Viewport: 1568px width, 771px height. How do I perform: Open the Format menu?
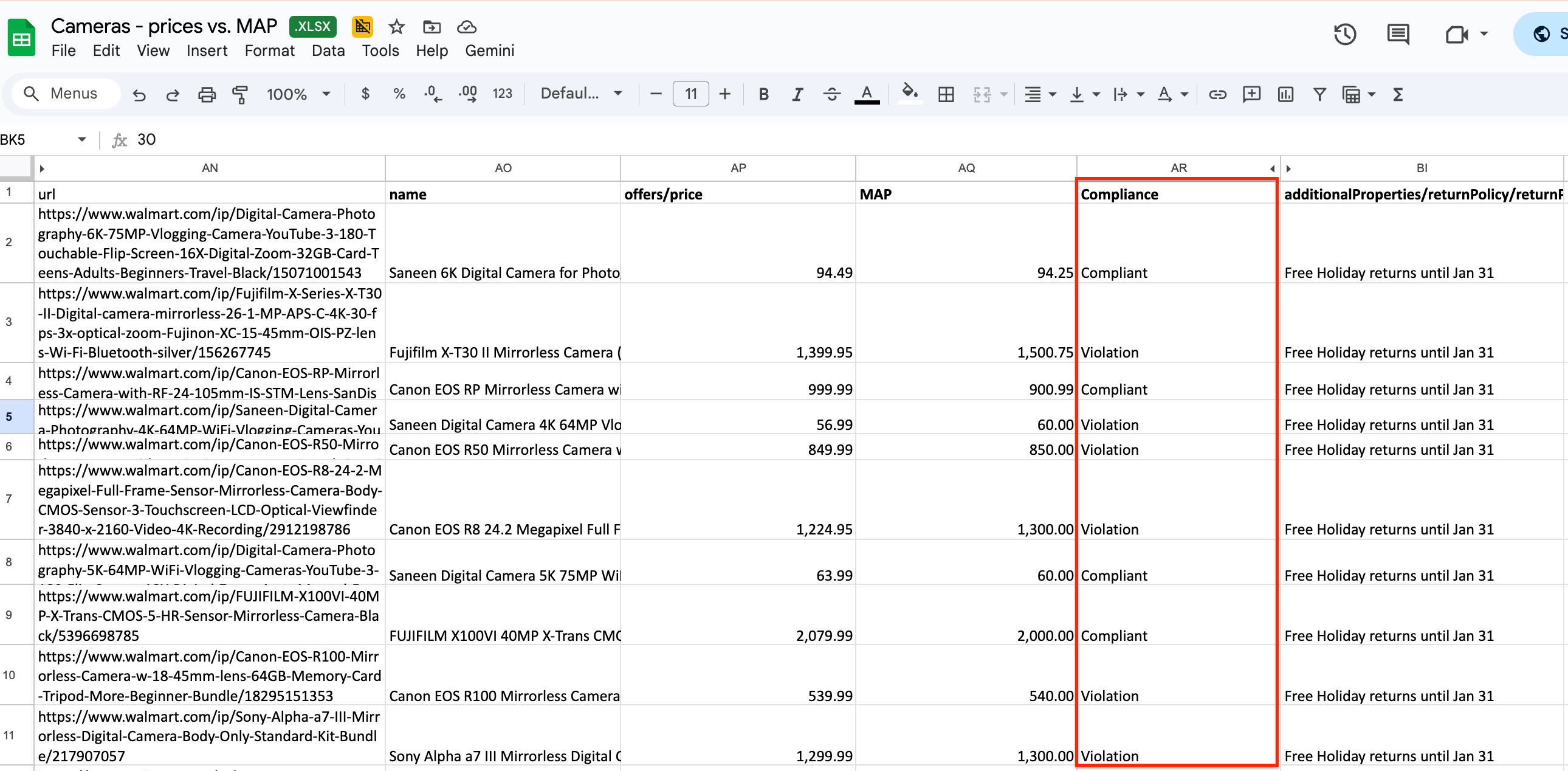pos(269,50)
